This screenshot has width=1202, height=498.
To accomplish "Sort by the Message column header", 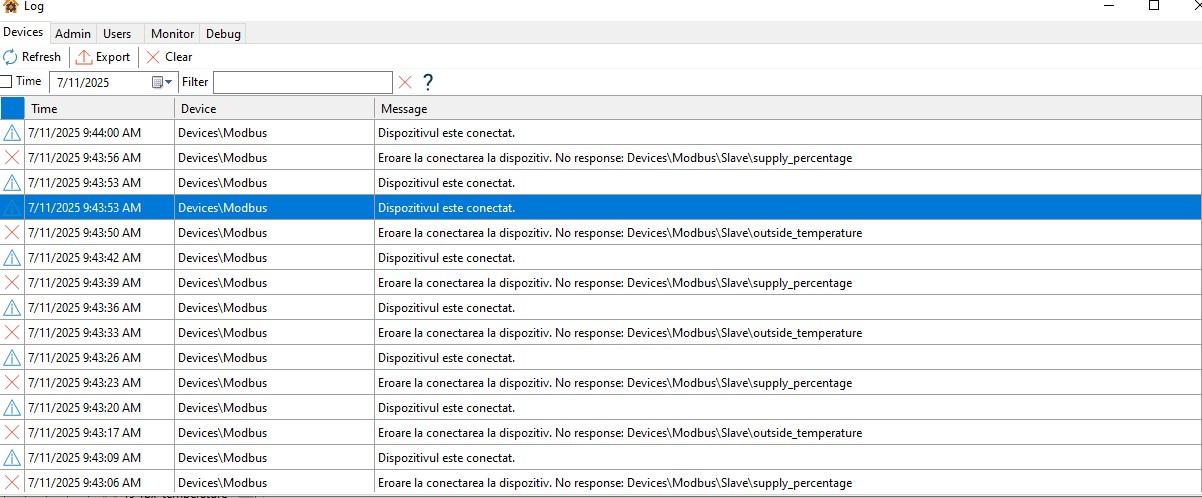I will [x=404, y=108].
